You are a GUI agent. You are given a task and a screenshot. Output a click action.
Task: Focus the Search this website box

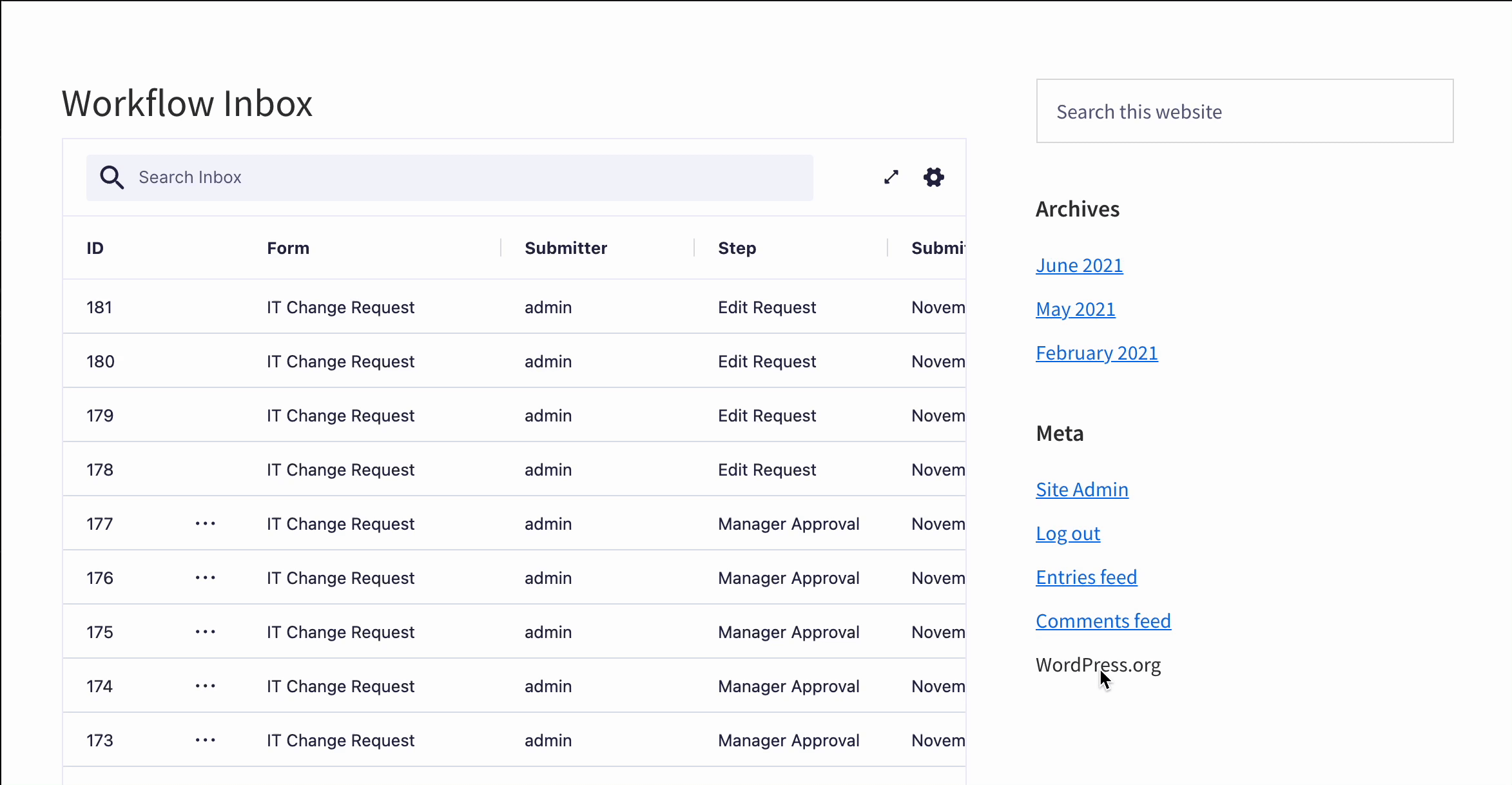click(x=1244, y=111)
